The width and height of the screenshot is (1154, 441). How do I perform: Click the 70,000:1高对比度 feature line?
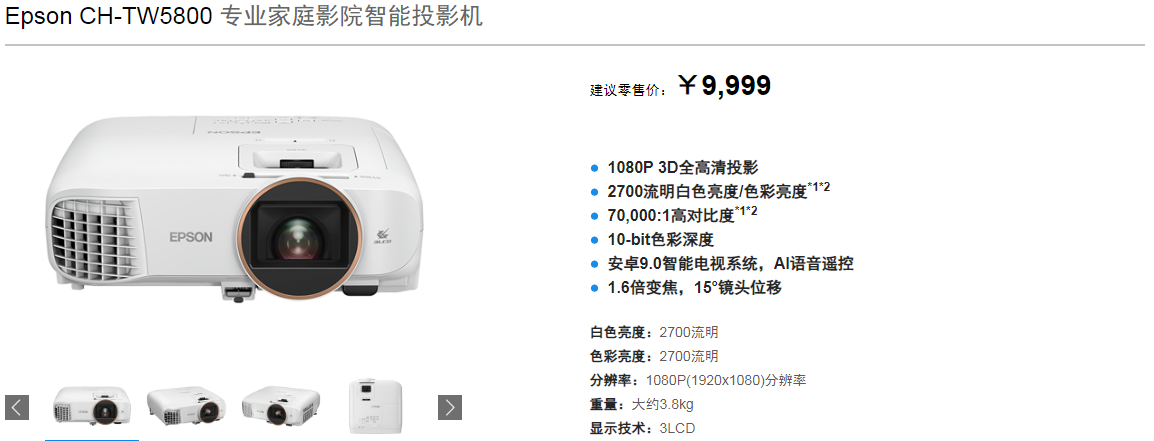pos(682,215)
